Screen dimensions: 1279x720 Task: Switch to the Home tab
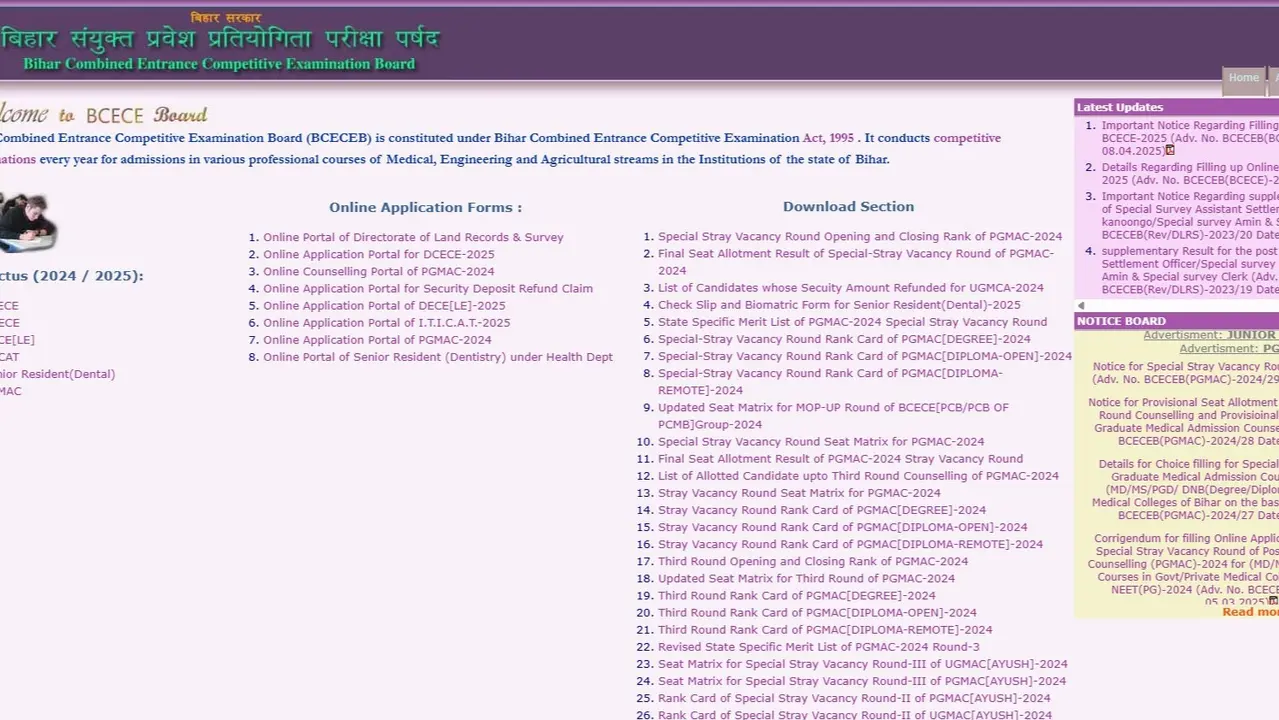point(1243,77)
